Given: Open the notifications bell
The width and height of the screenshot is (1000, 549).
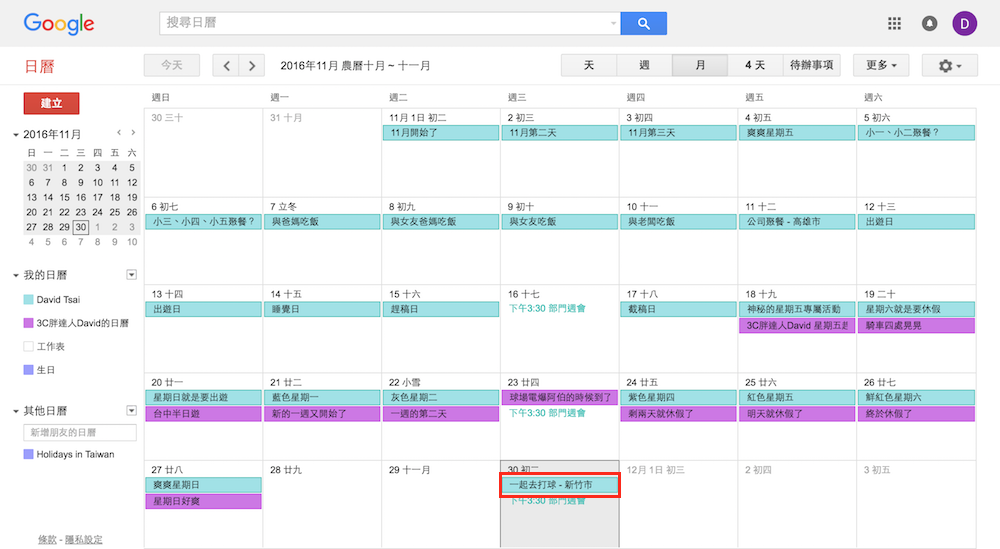Looking at the screenshot, I should coord(929,23).
